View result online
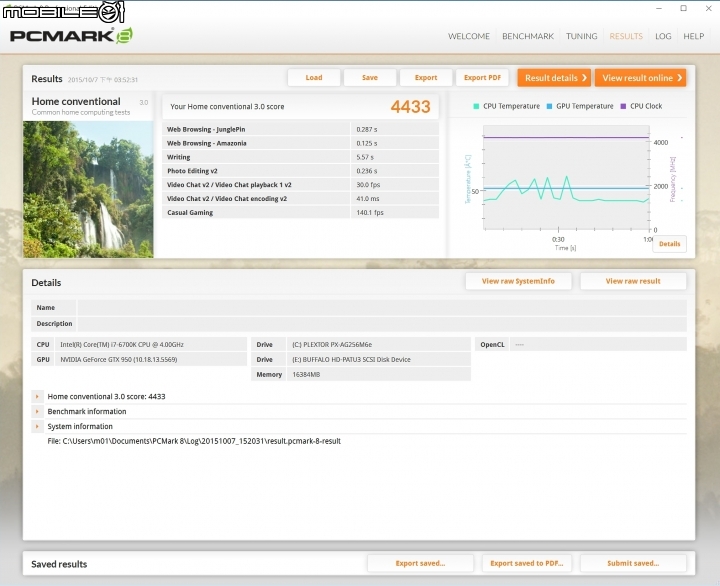The width and height of the screenshot is (720, 586). click(x=641, y=78)
